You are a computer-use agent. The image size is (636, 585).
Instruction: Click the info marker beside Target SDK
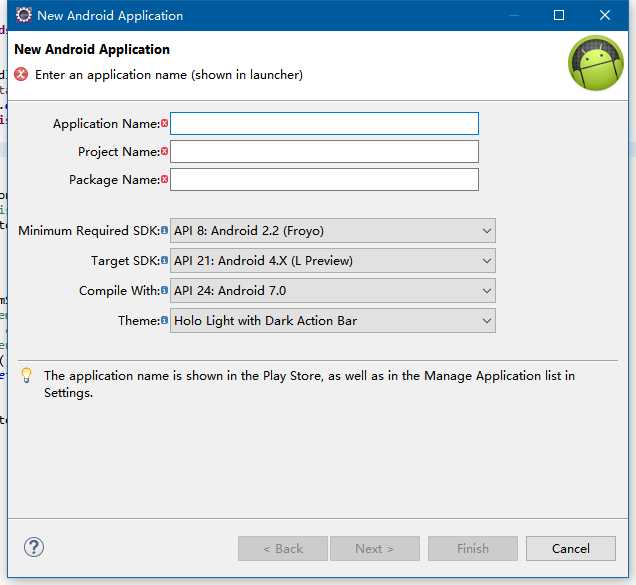point(164,260)
